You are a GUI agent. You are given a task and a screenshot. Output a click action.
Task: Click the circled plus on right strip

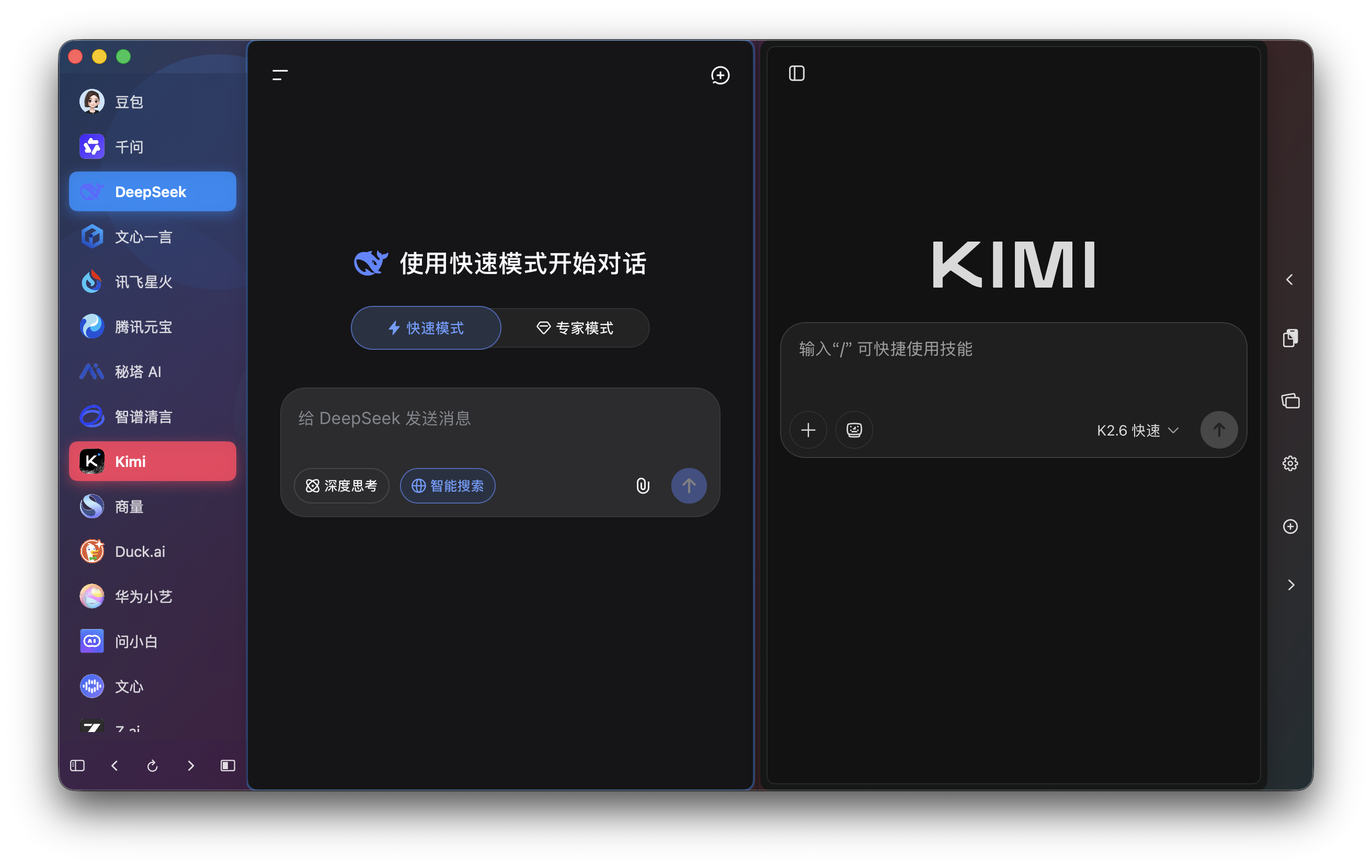[1290, 526]
